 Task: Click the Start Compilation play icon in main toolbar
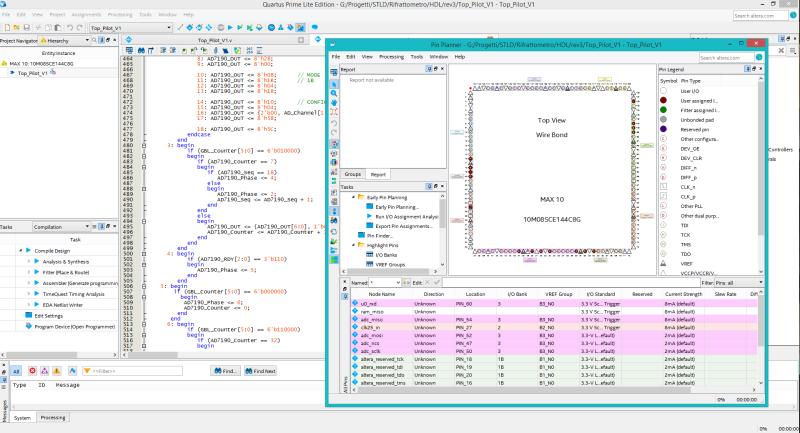click(230, 28)
